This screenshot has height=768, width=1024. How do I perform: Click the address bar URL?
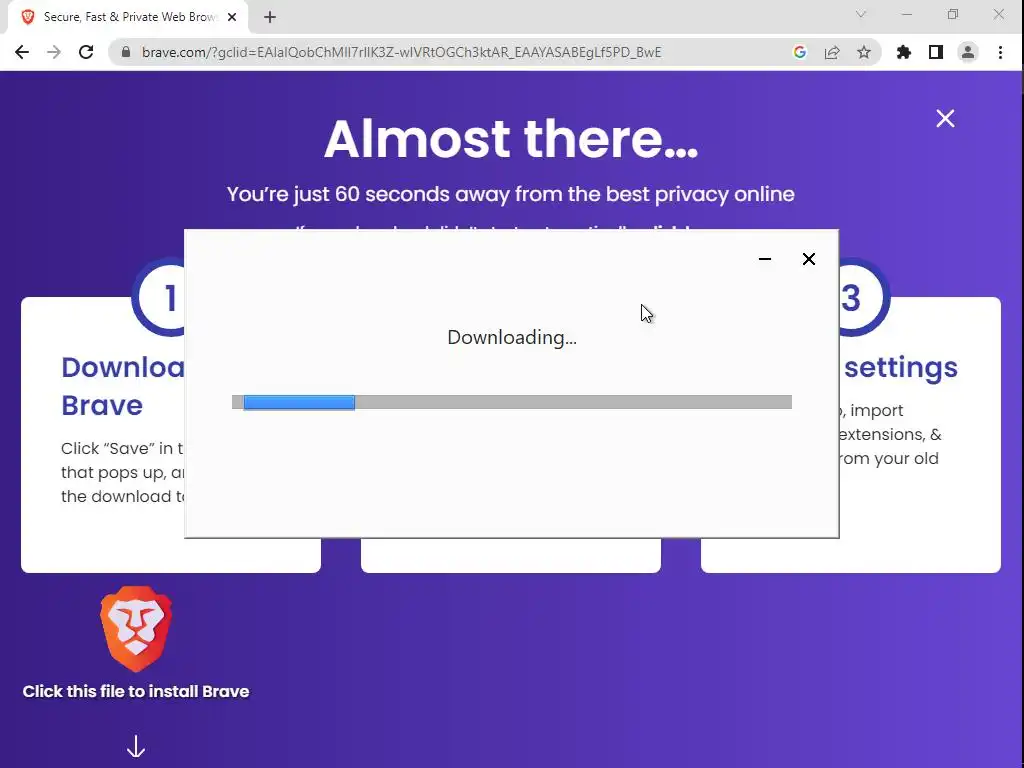pos(402,52)
